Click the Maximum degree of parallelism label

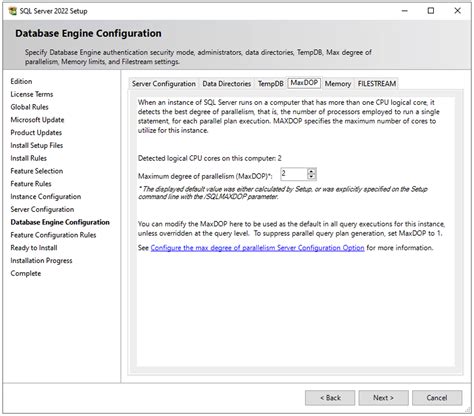point(205,176)
